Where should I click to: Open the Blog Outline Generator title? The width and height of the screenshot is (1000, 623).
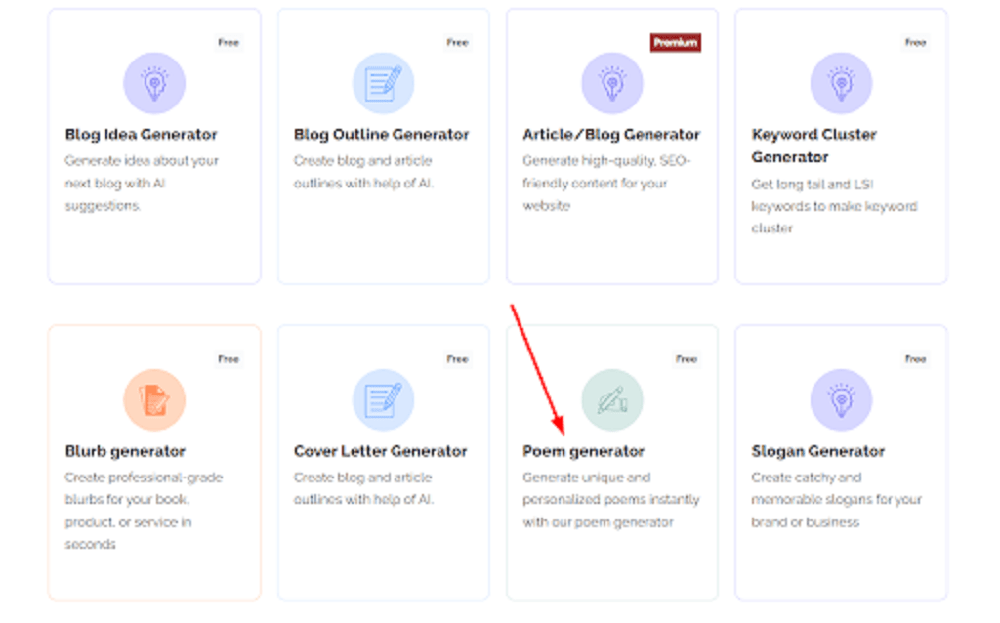[x=383, y=135]
